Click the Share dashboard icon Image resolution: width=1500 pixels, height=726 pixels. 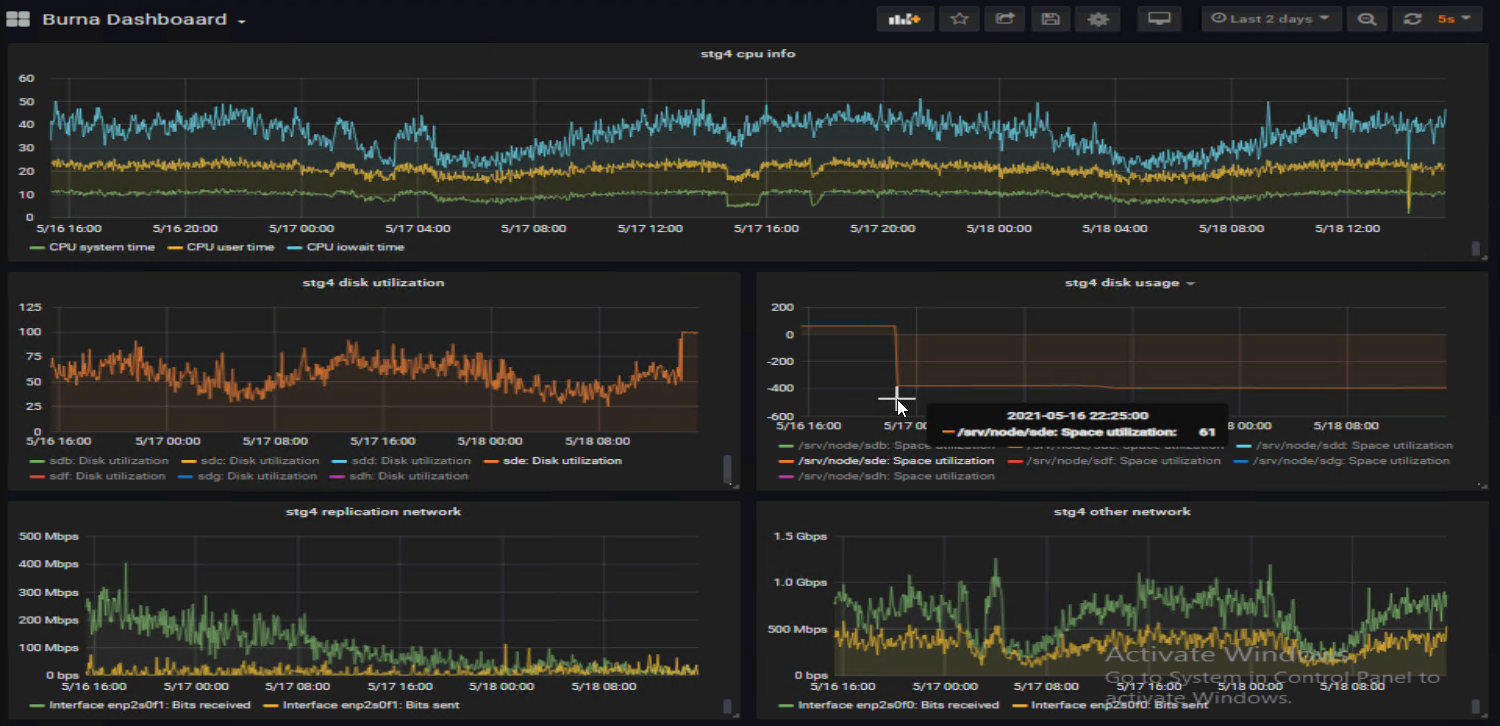click(x=1004, y=19)
